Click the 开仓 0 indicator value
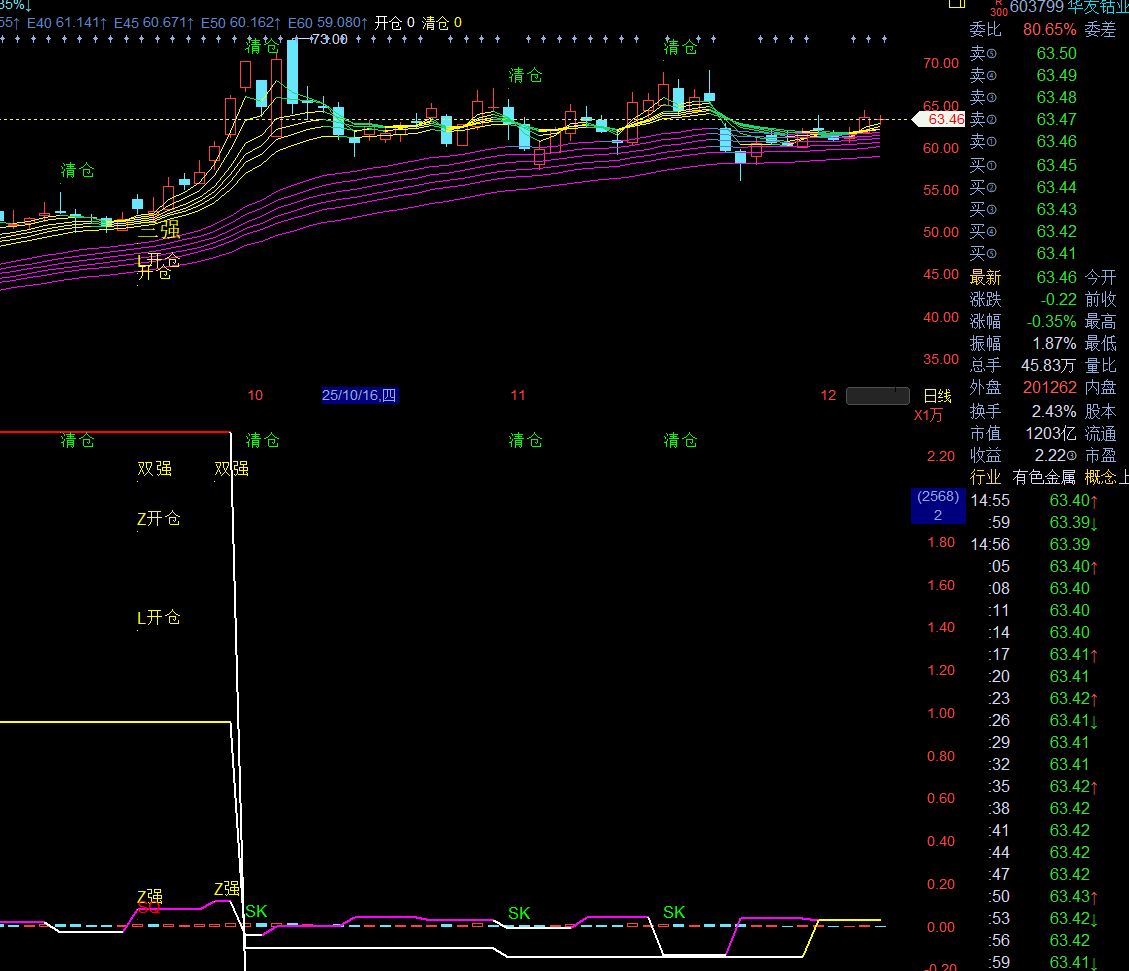The image size is (1129, 971). click(x=395, y=23)
